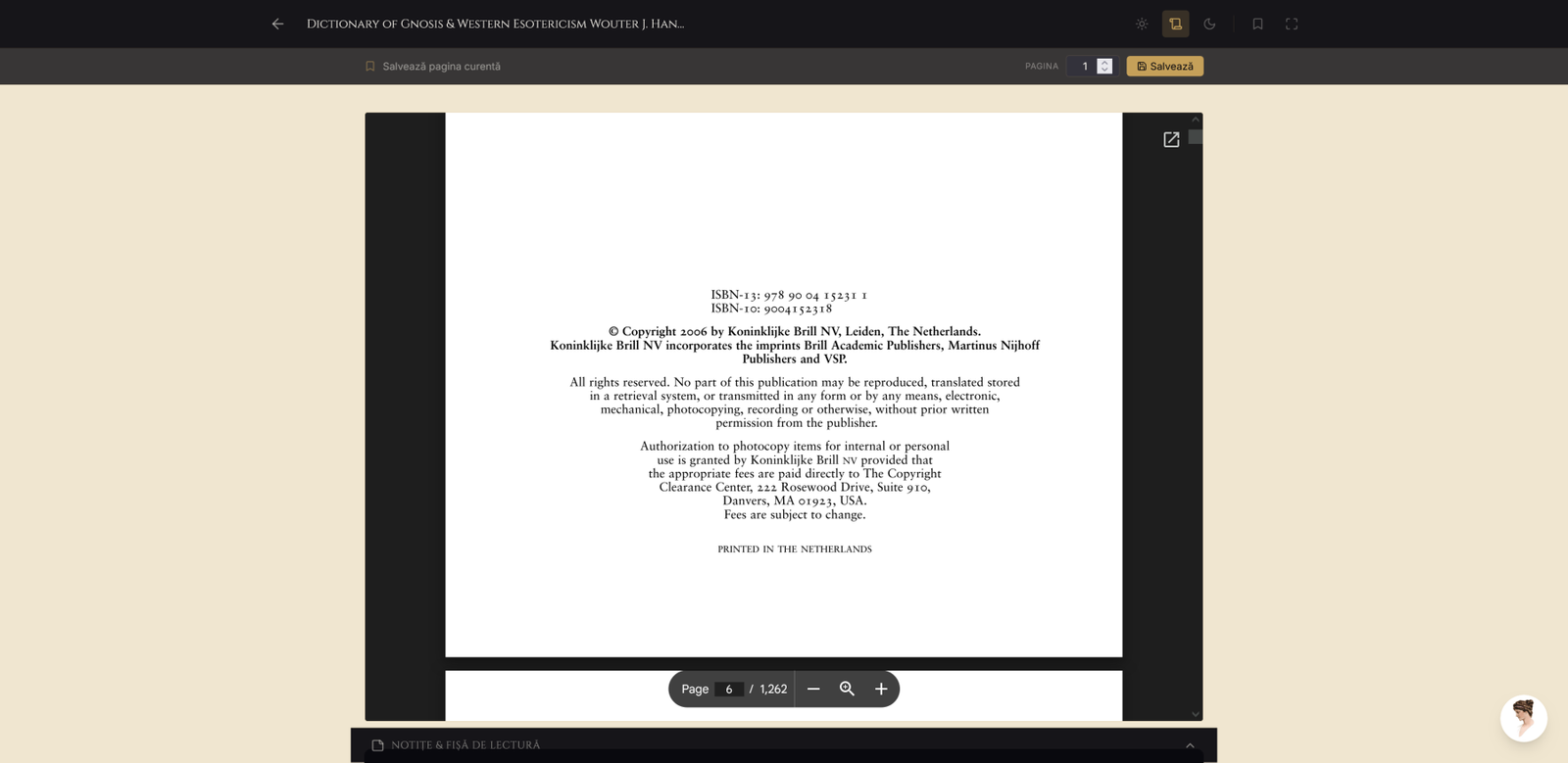This screenshot has width=1568, height=763.
Task: Click the magnifier zoom-to-fit icon
Action: 848,689
